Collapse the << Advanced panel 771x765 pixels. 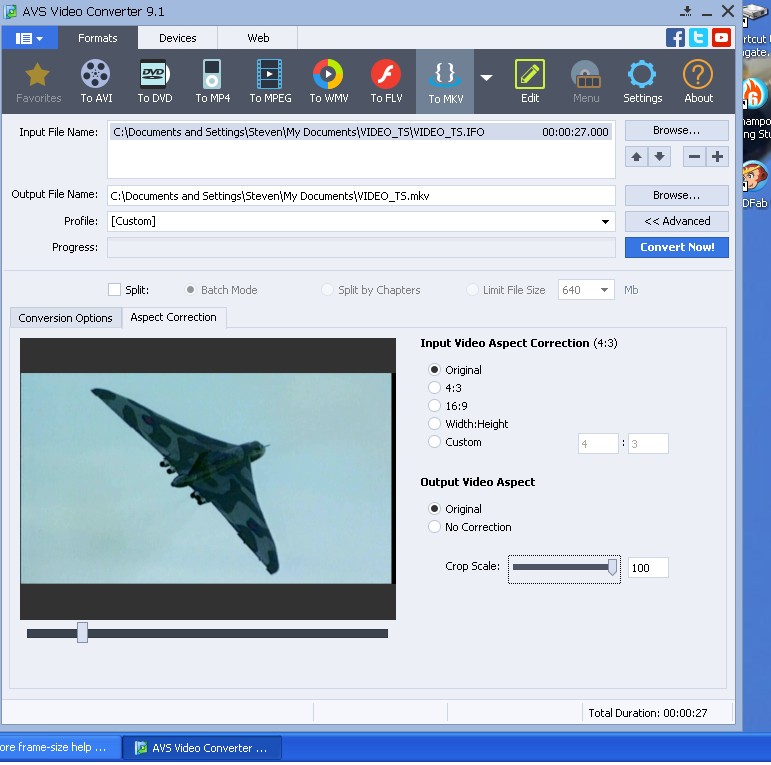click(677, 221)
